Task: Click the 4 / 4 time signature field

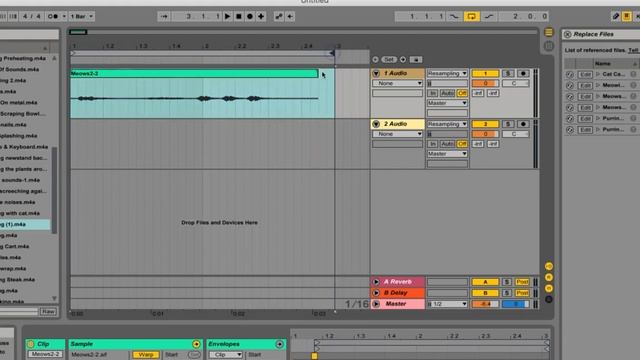Action: pyautogui.click(x=31, y=16)
